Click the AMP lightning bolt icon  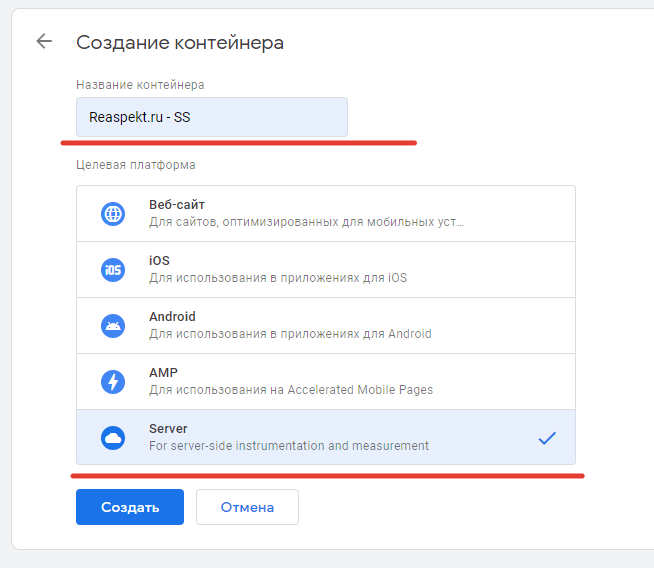tap(113, 382)
